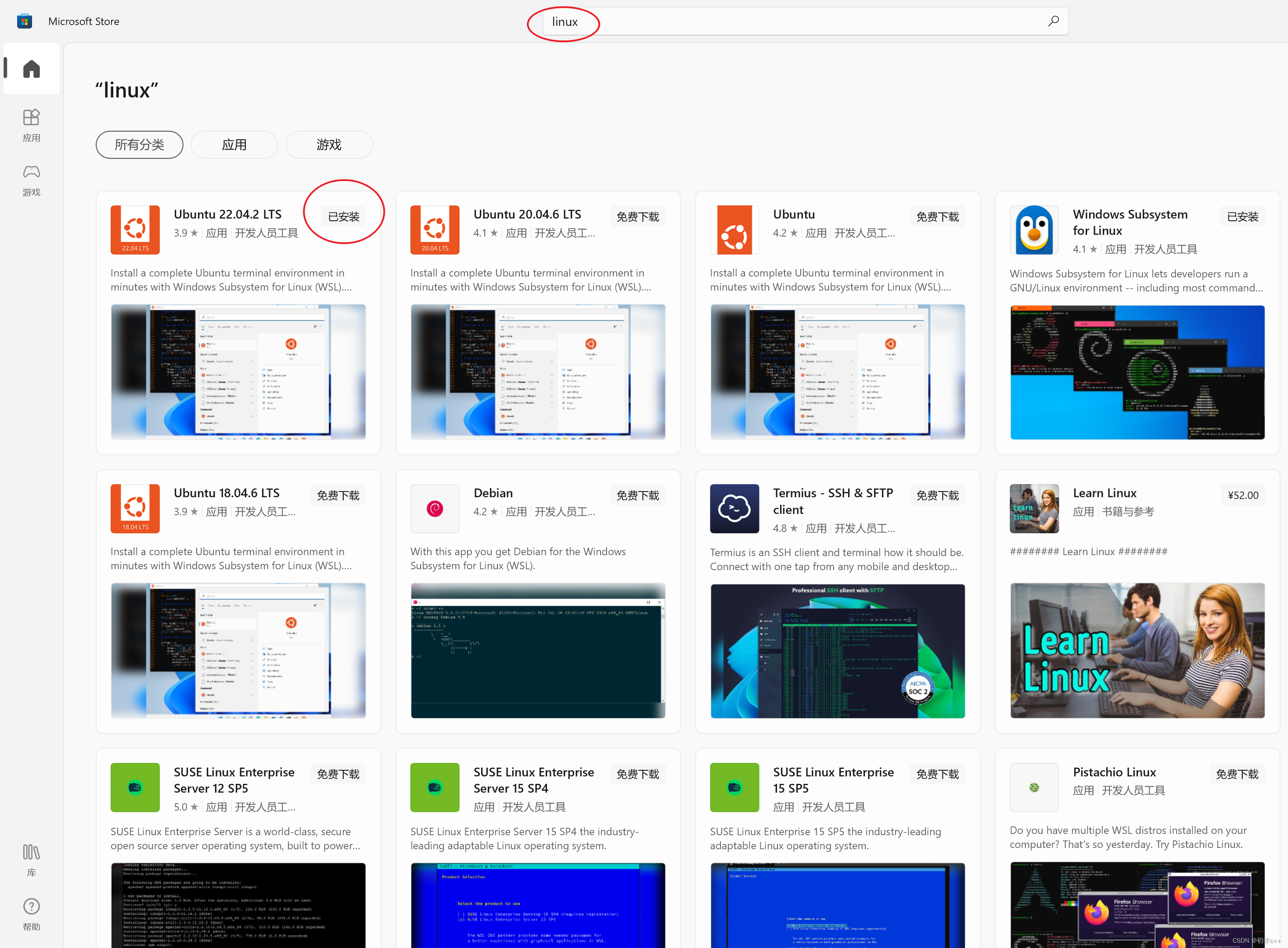This screenshot has width=1288, height=948.
Task: Click 免费下载 for SUSE Server 12 SP5
Action: (x=338, y=774)
